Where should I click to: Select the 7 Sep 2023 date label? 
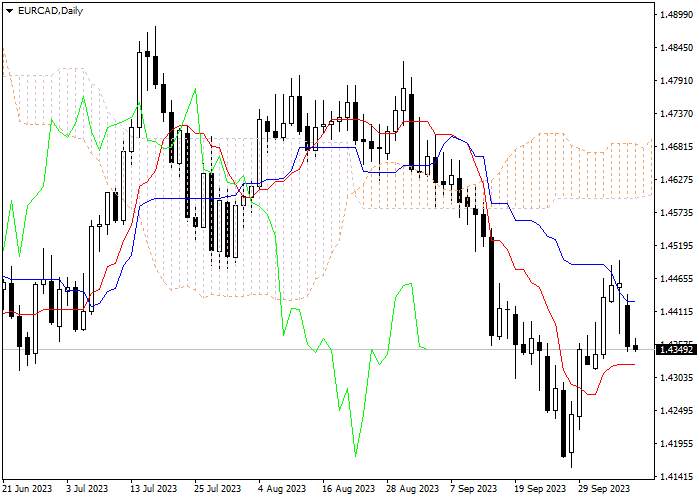pyautogui.click(x=473, y=489)
